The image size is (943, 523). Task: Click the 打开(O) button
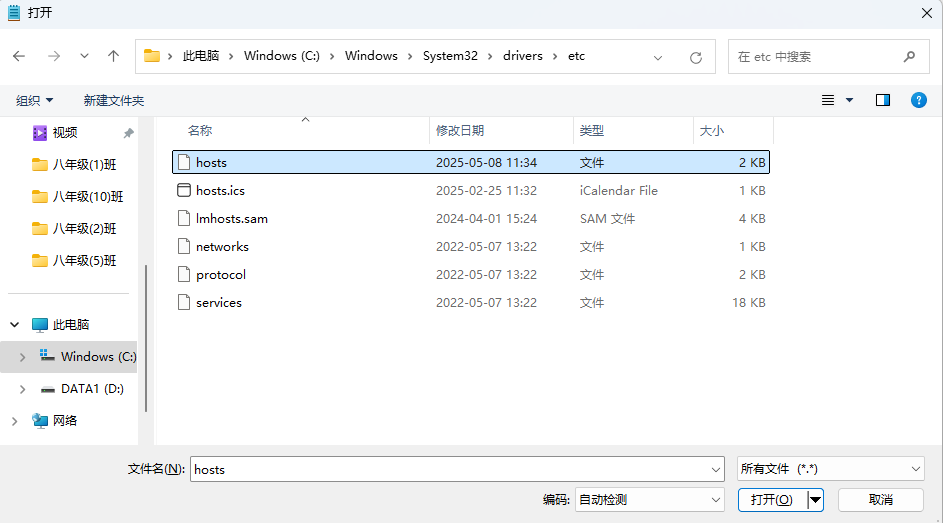click(x=772, y=500)
